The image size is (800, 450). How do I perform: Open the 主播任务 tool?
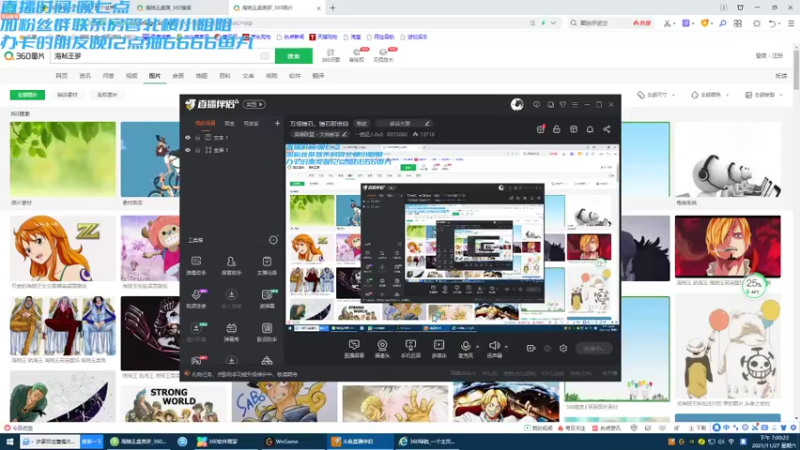click(x=266, y=266)
